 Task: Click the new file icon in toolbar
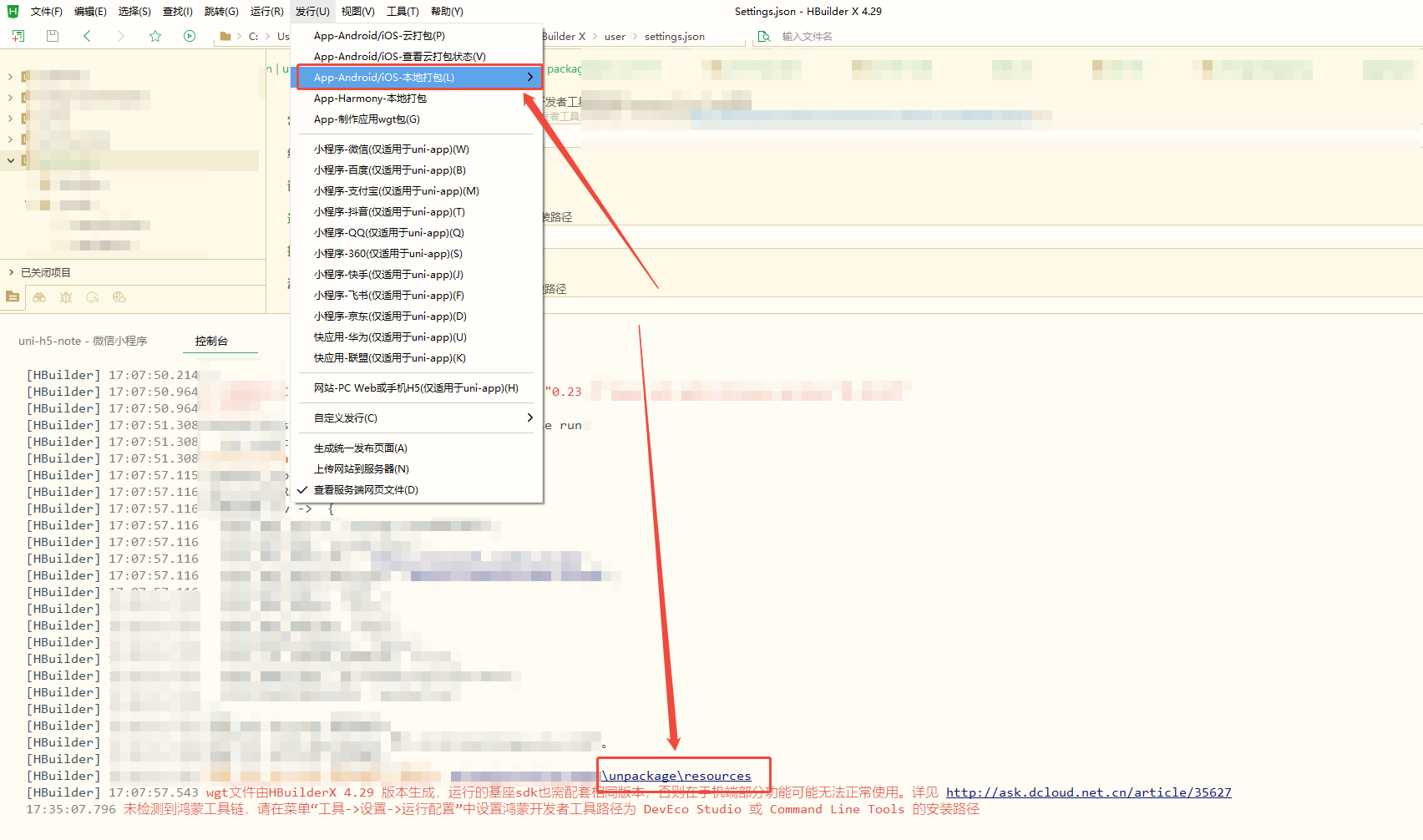[x=18, y=36]
